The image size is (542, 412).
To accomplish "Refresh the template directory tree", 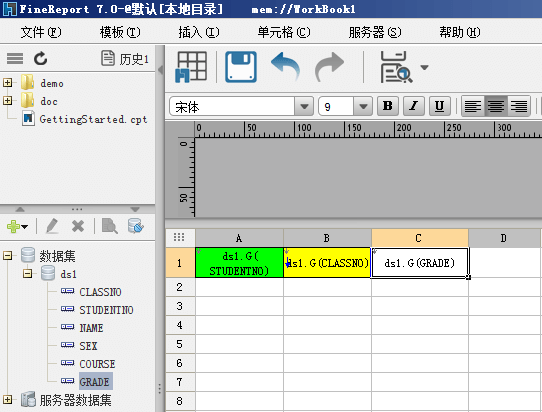I will point(40,58).
